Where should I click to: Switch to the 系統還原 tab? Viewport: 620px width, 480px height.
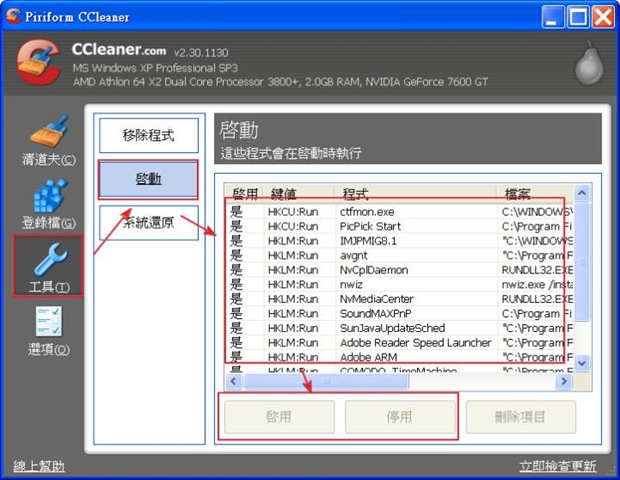[x=149, y=223]
